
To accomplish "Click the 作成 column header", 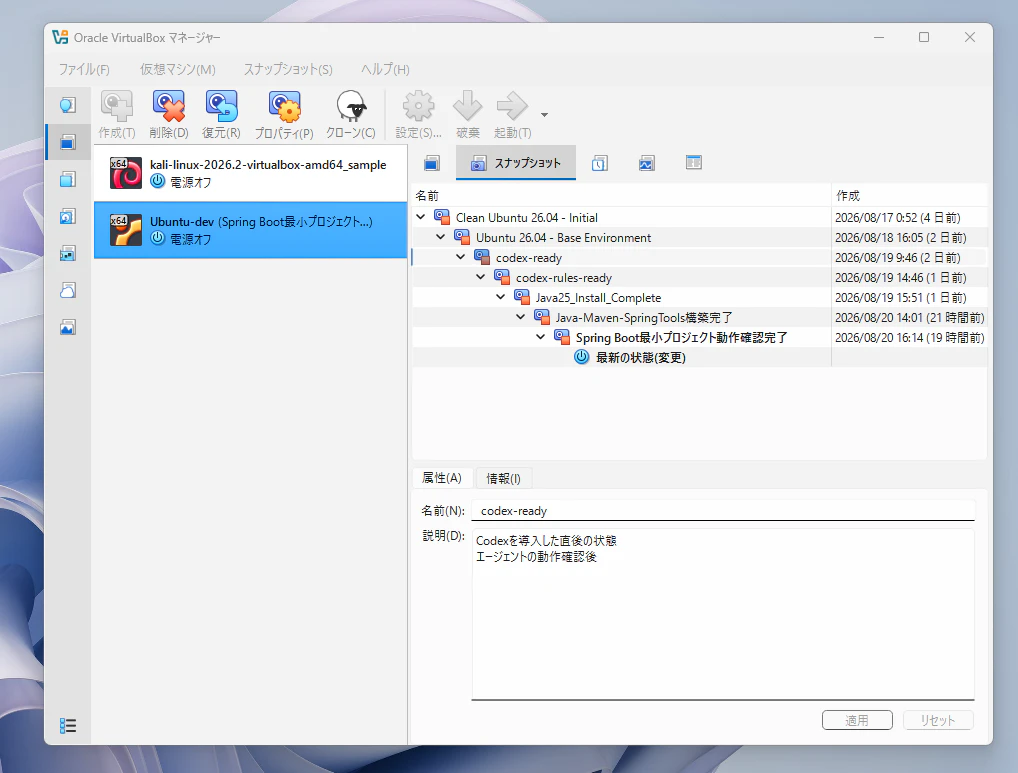I will click(910, 195).
